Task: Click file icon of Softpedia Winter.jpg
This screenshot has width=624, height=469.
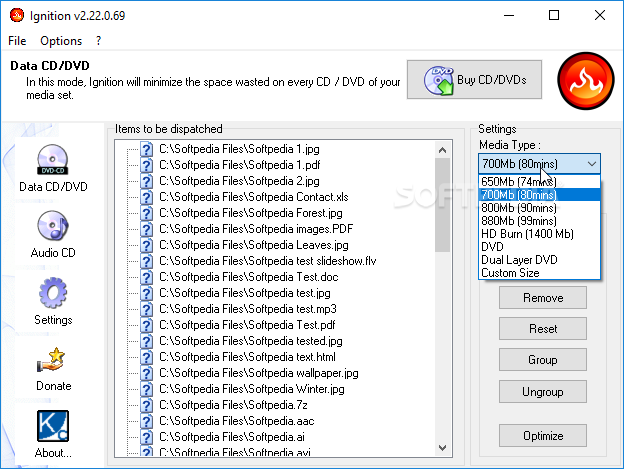Action: (146, 389)
